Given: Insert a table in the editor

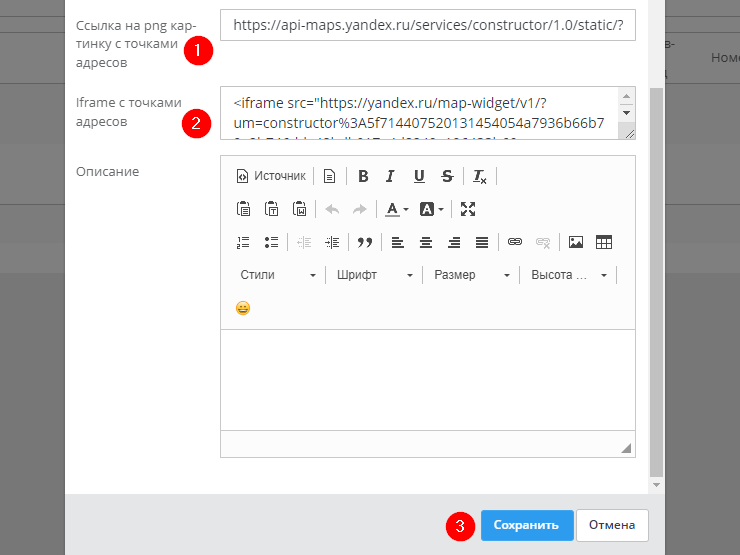Looking at the screenshot, I should pos(604,242).
